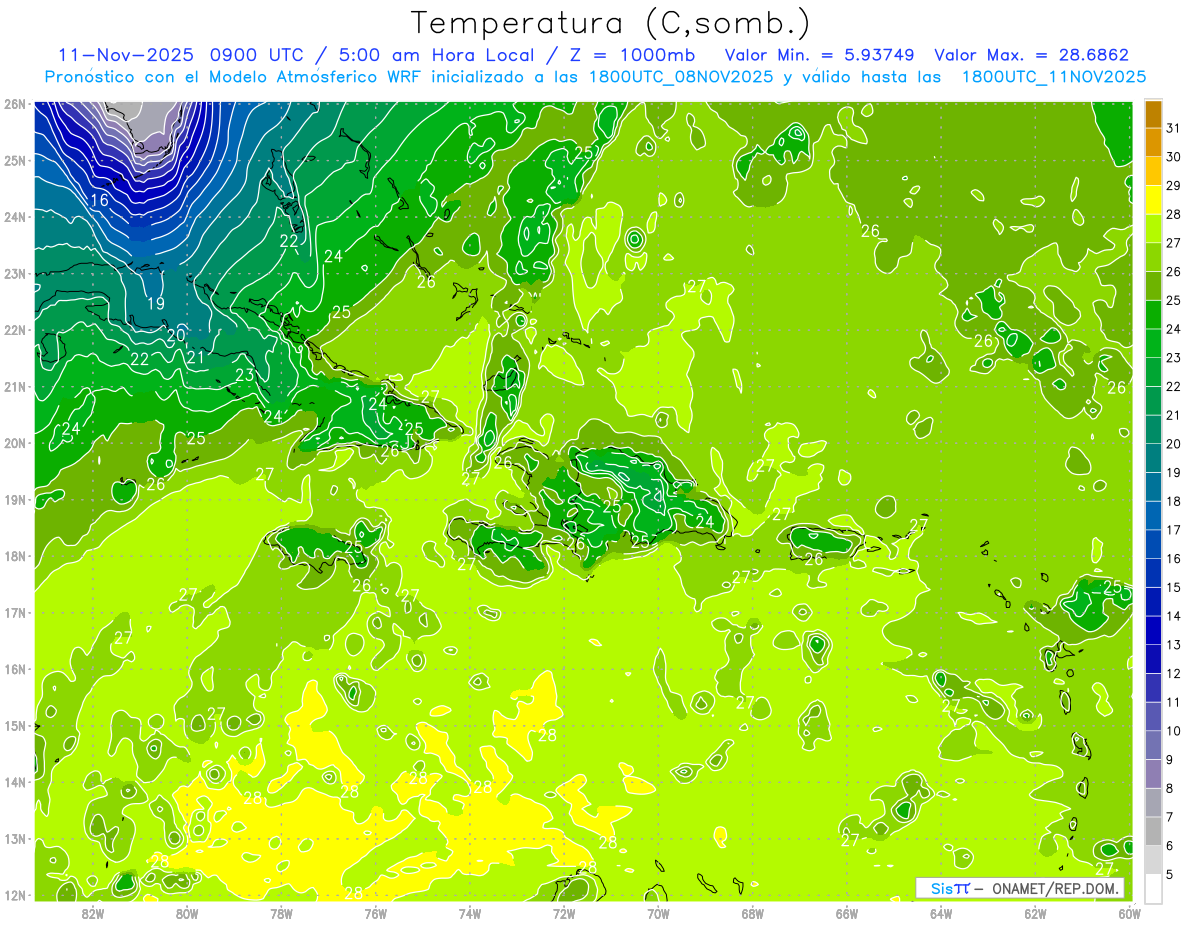The width and height of the screenshot is (1200, 927).
Task: Pick the blue legend band between 16 and 17
Action: coord(1153,545)
